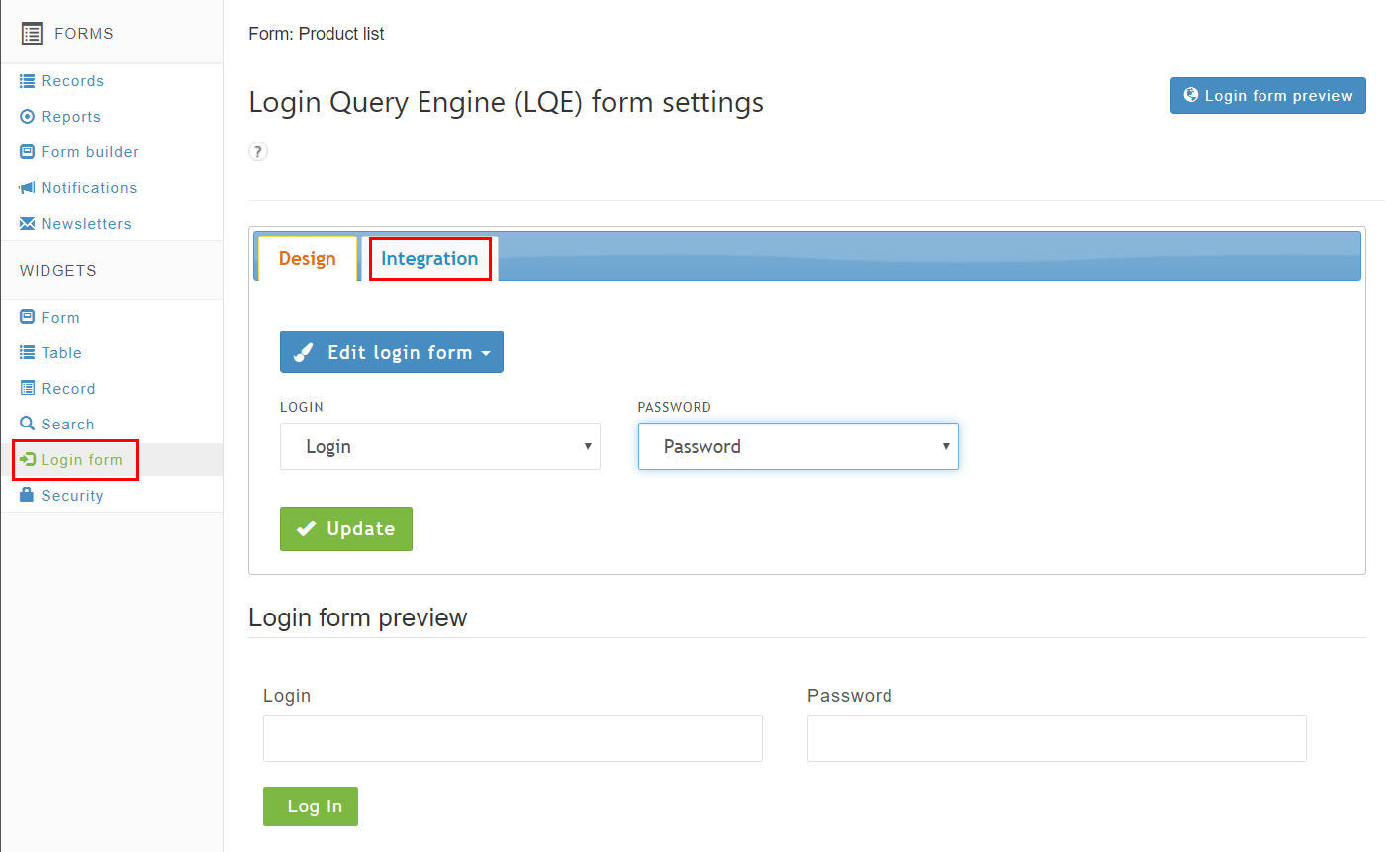The width and height of the screenshot is (1400, 852).
Task: Click the 'Form: Product list' title text
Action: [317, 34]
